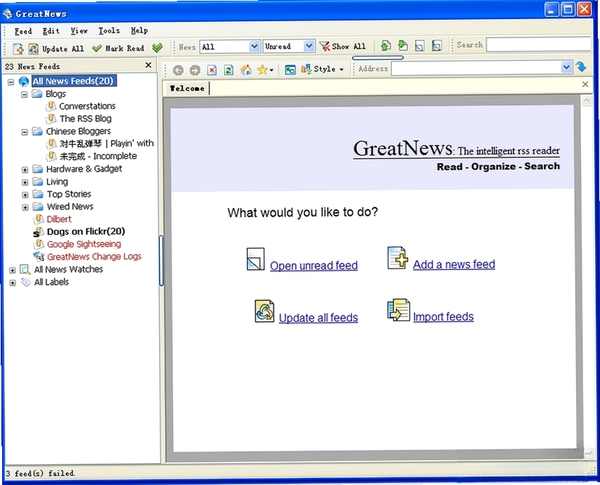Click the Add a news feed link
Image resolution: width=600 pixels, height=485 pixels.
click(454, 265)
